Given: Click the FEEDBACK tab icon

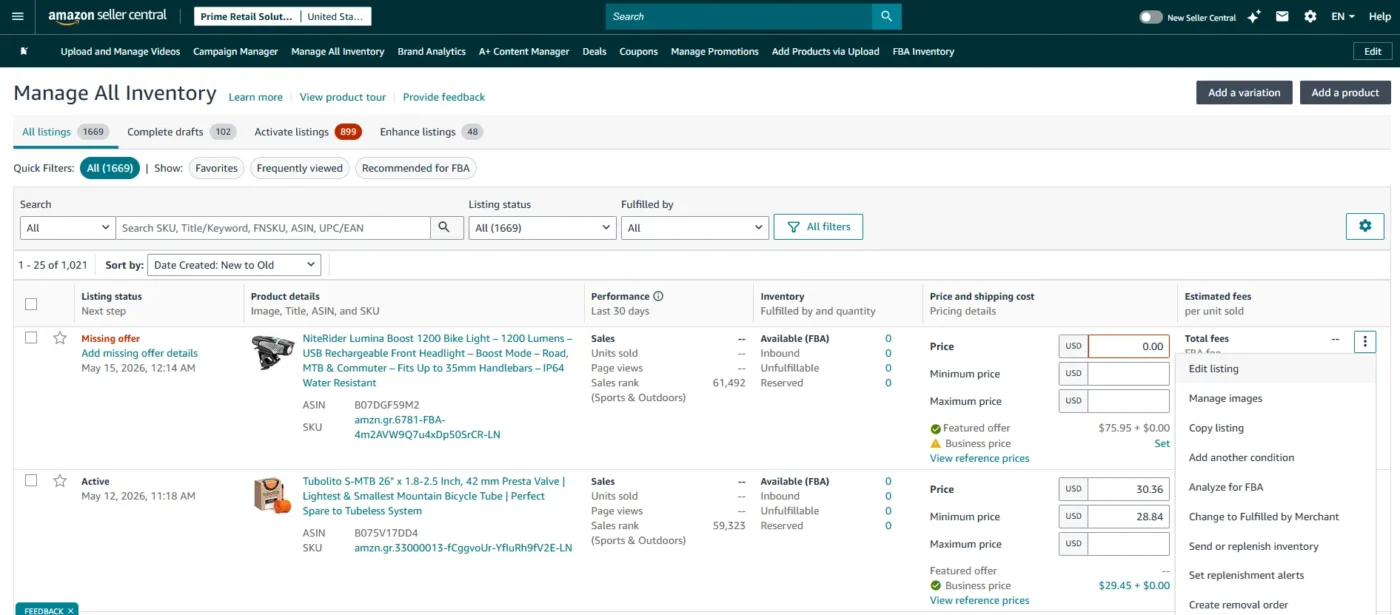Looking at the screenshot, I should pos(46,609).
